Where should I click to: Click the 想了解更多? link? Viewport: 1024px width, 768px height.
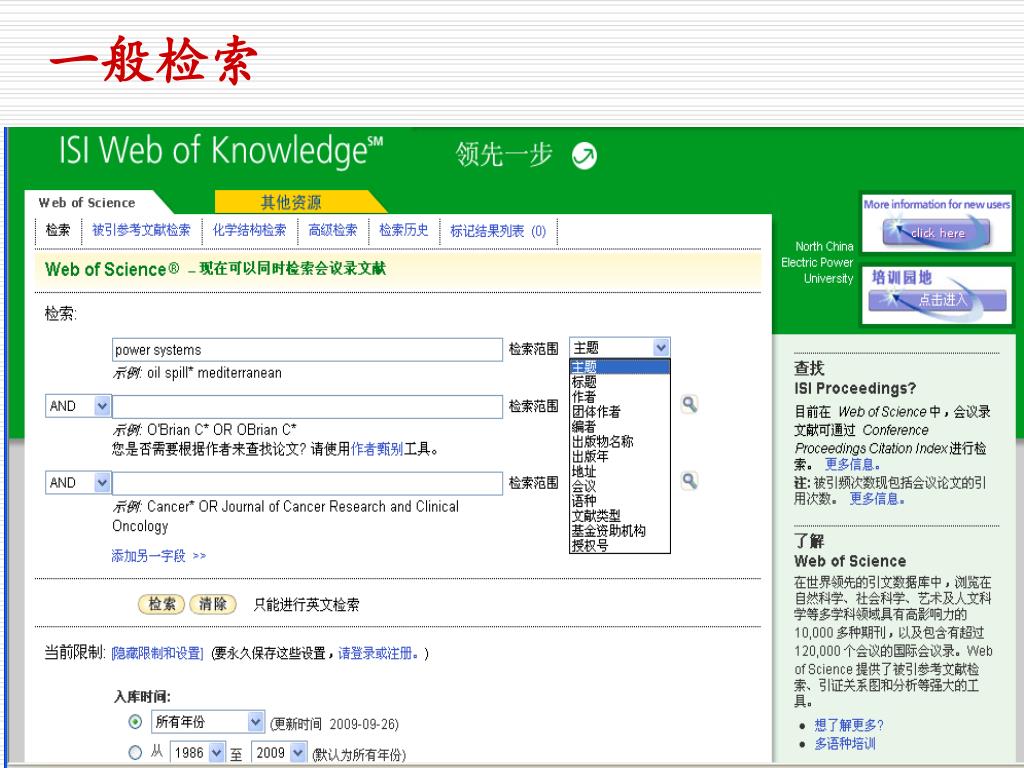click(849, 725)
